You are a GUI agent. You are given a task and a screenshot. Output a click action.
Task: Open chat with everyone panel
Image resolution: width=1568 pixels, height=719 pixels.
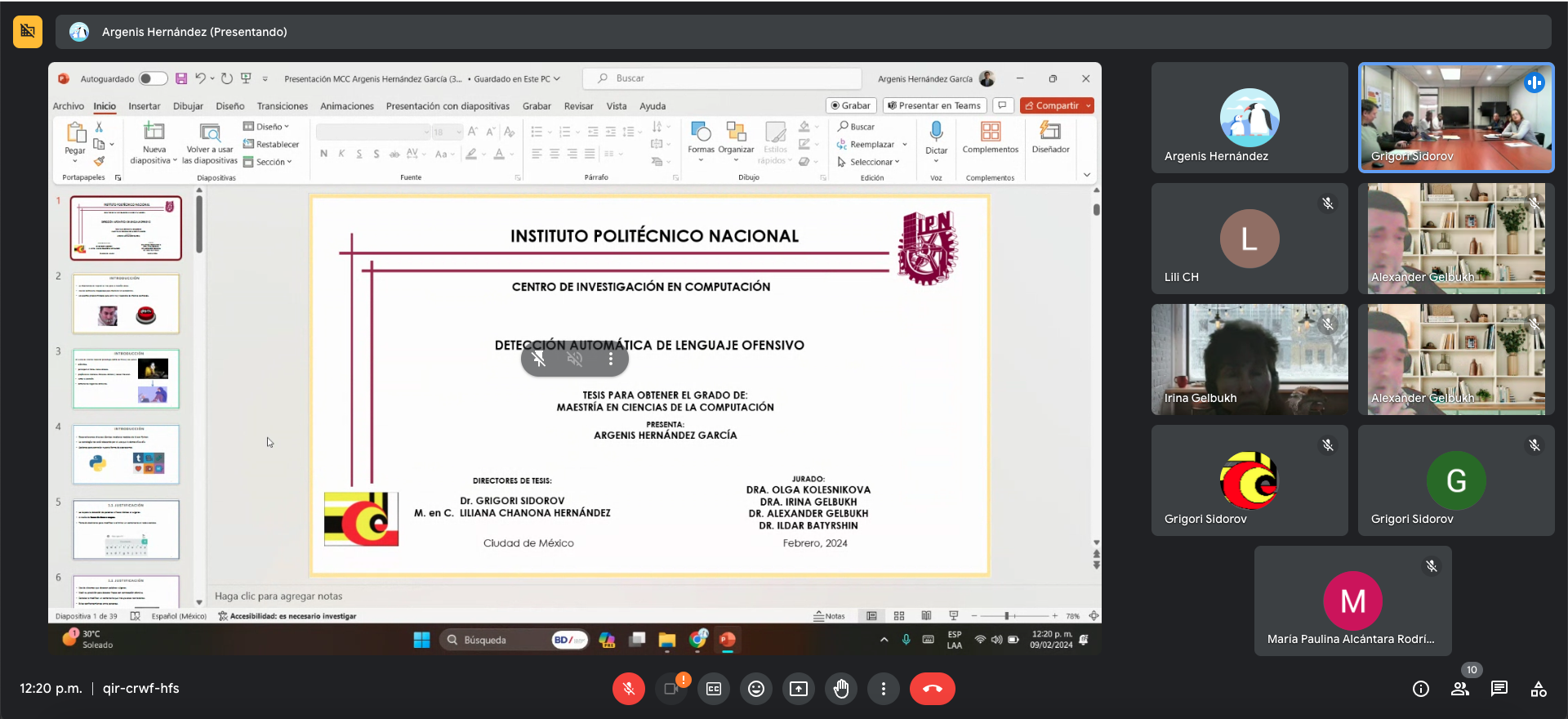pos(1499,689)
